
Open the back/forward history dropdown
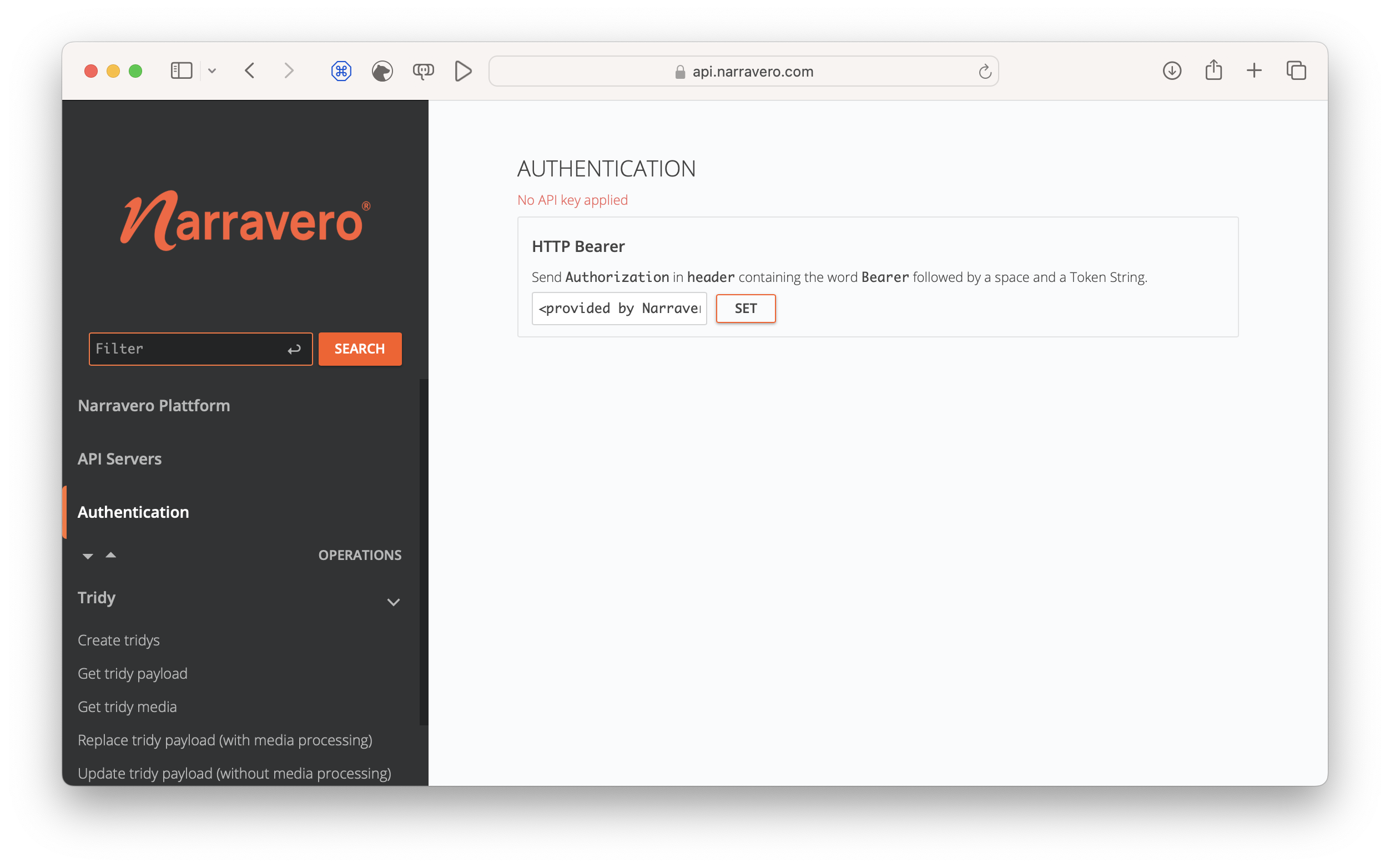212,70
